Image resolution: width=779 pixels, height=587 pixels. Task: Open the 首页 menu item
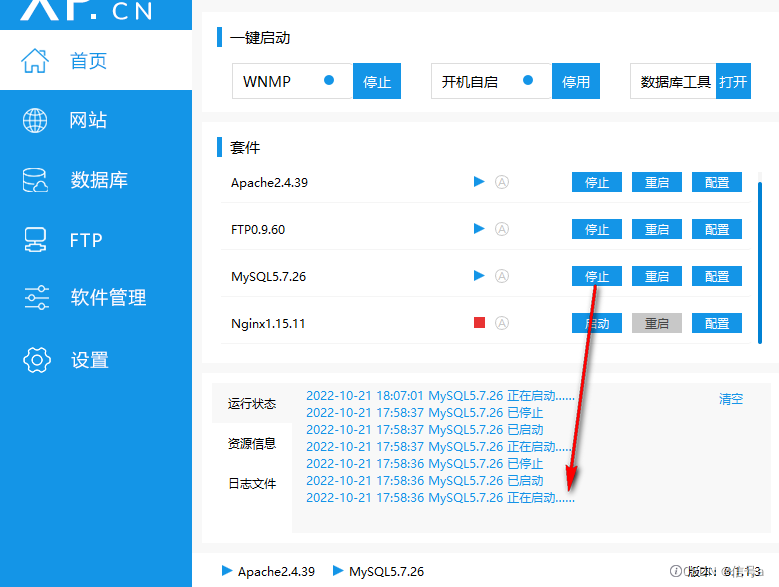pos(96,61)
